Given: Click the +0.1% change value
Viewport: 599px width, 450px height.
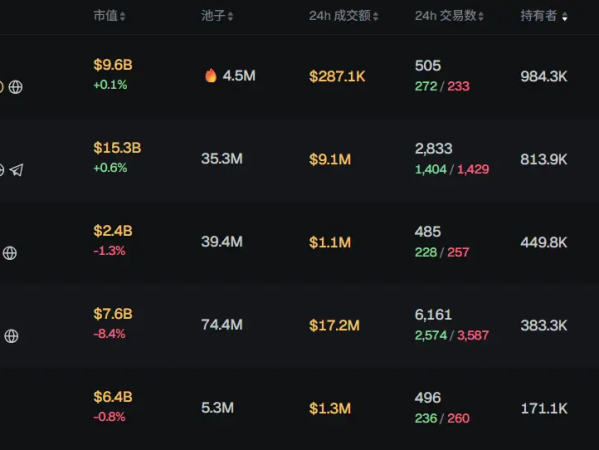Looking at the screenshot, I should [110, 85].
